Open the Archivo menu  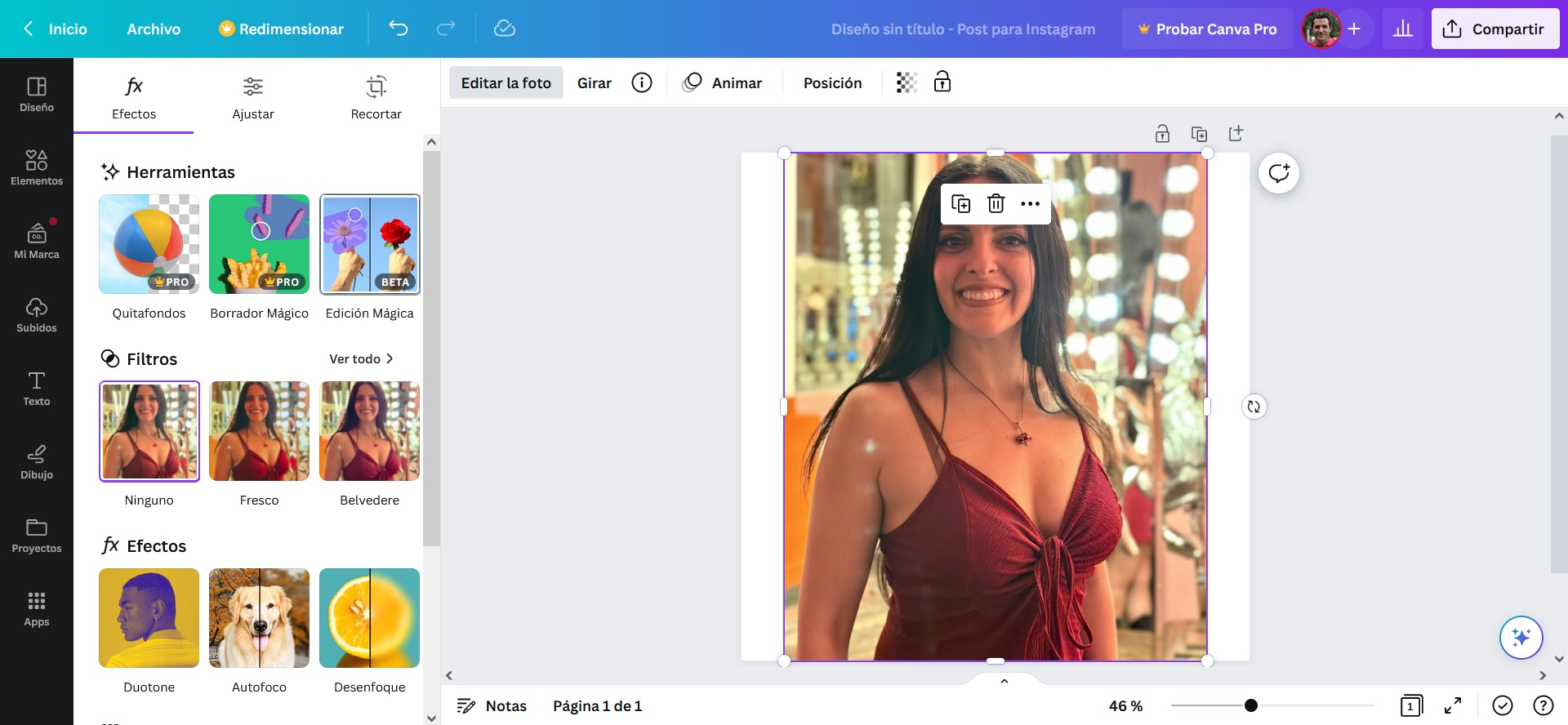[154, 29]
